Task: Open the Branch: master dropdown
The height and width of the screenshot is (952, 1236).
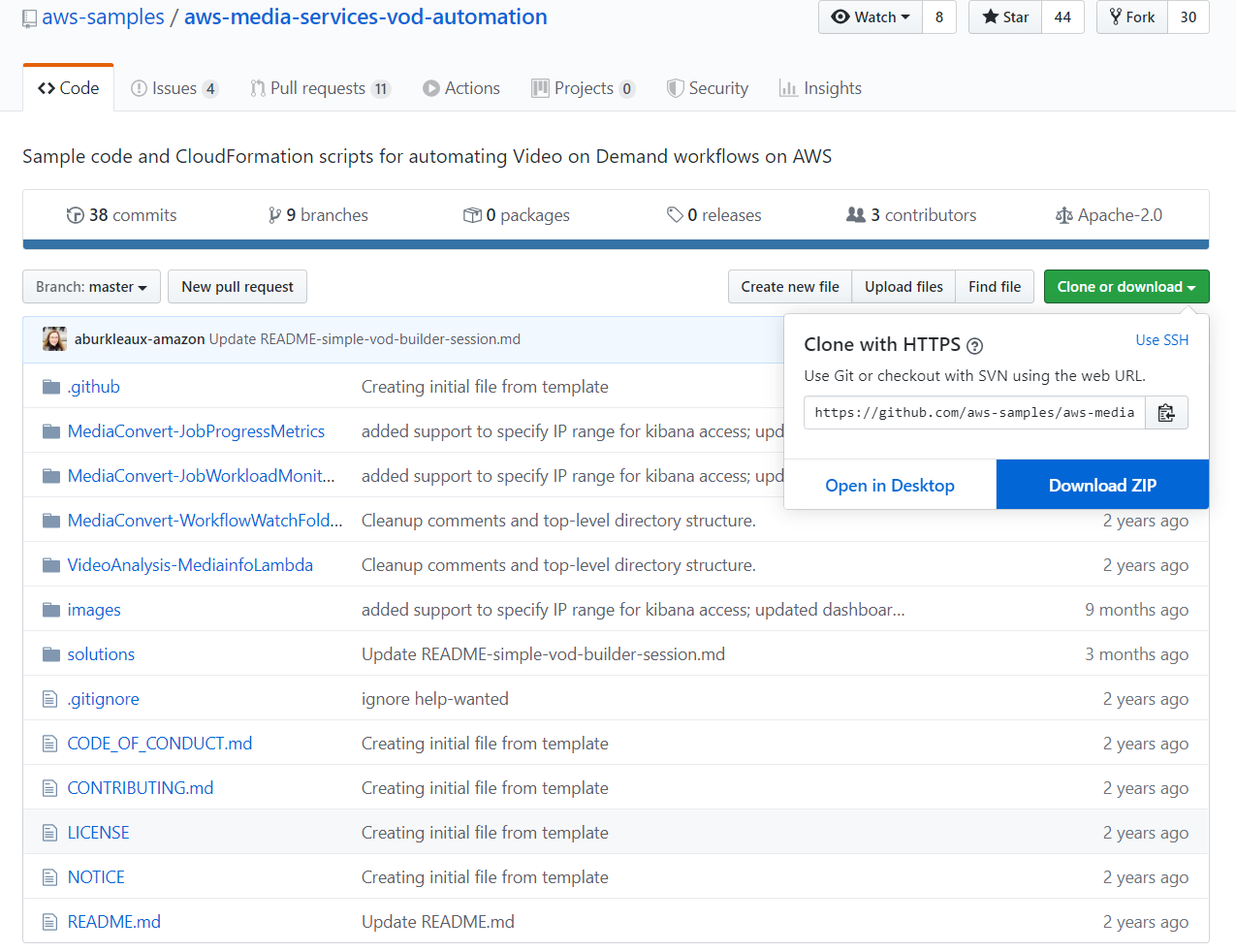Action: (91, 287)
